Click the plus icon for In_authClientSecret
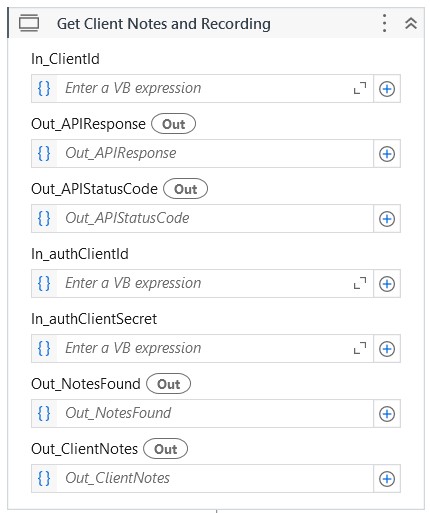This screenshot has width=430, height=513. click(x=387, y=349)
